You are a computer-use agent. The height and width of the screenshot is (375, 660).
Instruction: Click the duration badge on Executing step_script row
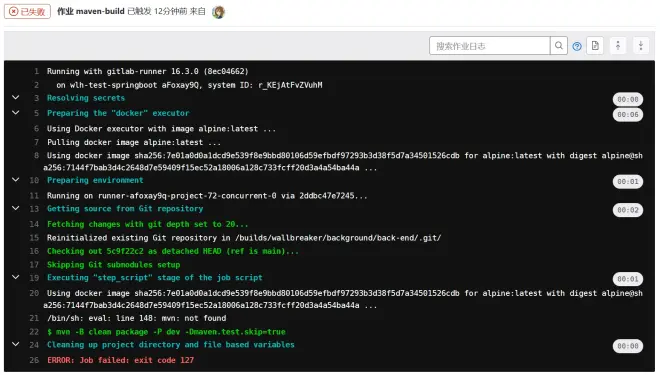point(628,279)
